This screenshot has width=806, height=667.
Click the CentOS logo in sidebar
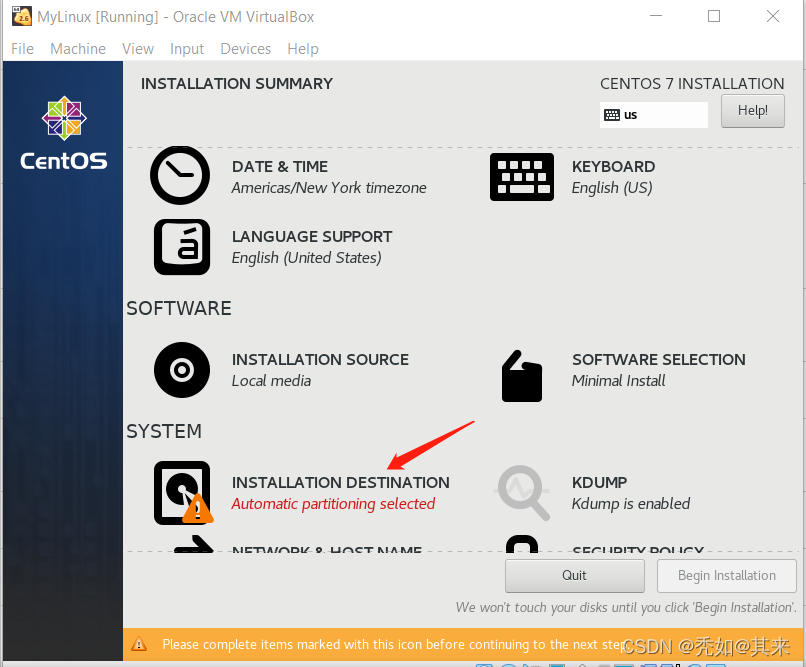click(x=64, y=134)
